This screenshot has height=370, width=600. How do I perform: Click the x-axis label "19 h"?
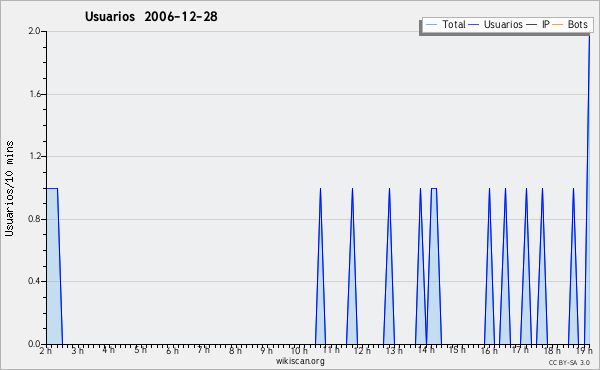click(584, 350)
